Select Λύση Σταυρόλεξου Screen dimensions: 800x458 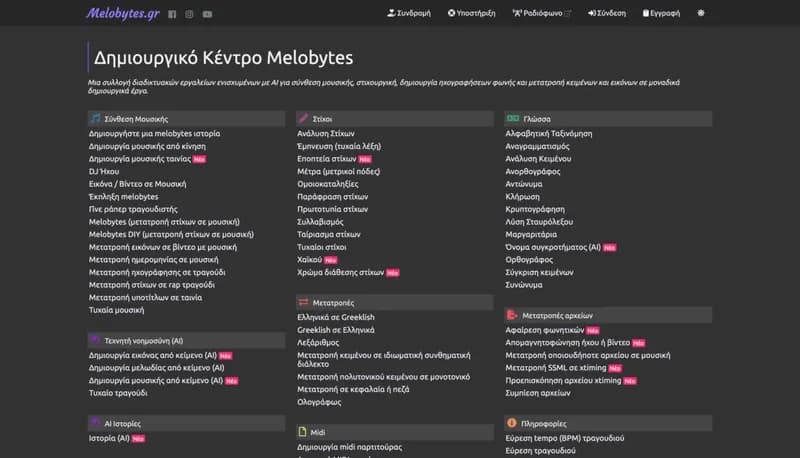539,222
